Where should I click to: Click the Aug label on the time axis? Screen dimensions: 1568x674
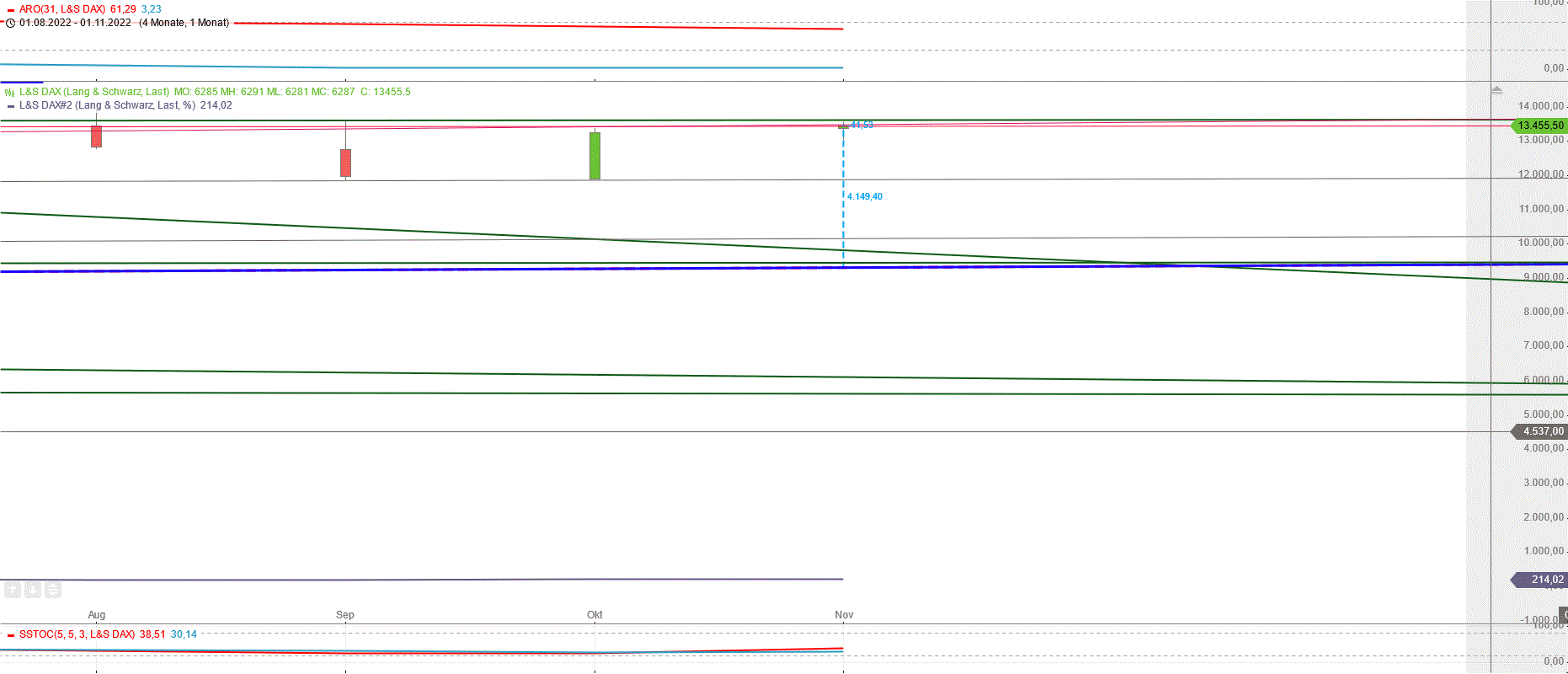tap(97, 615)
